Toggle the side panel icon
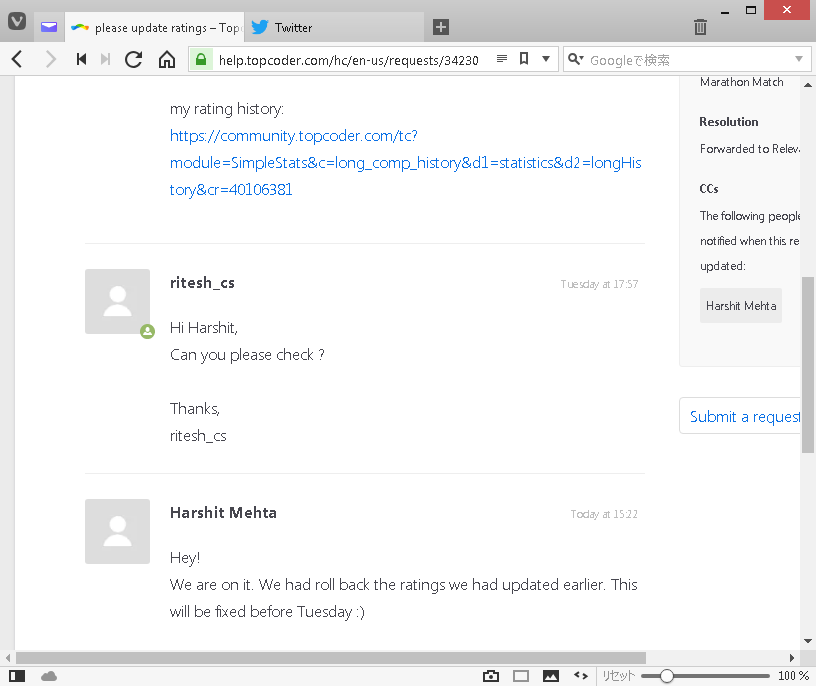The height and width of the screenshot is (686, 816). pos(17,676)
